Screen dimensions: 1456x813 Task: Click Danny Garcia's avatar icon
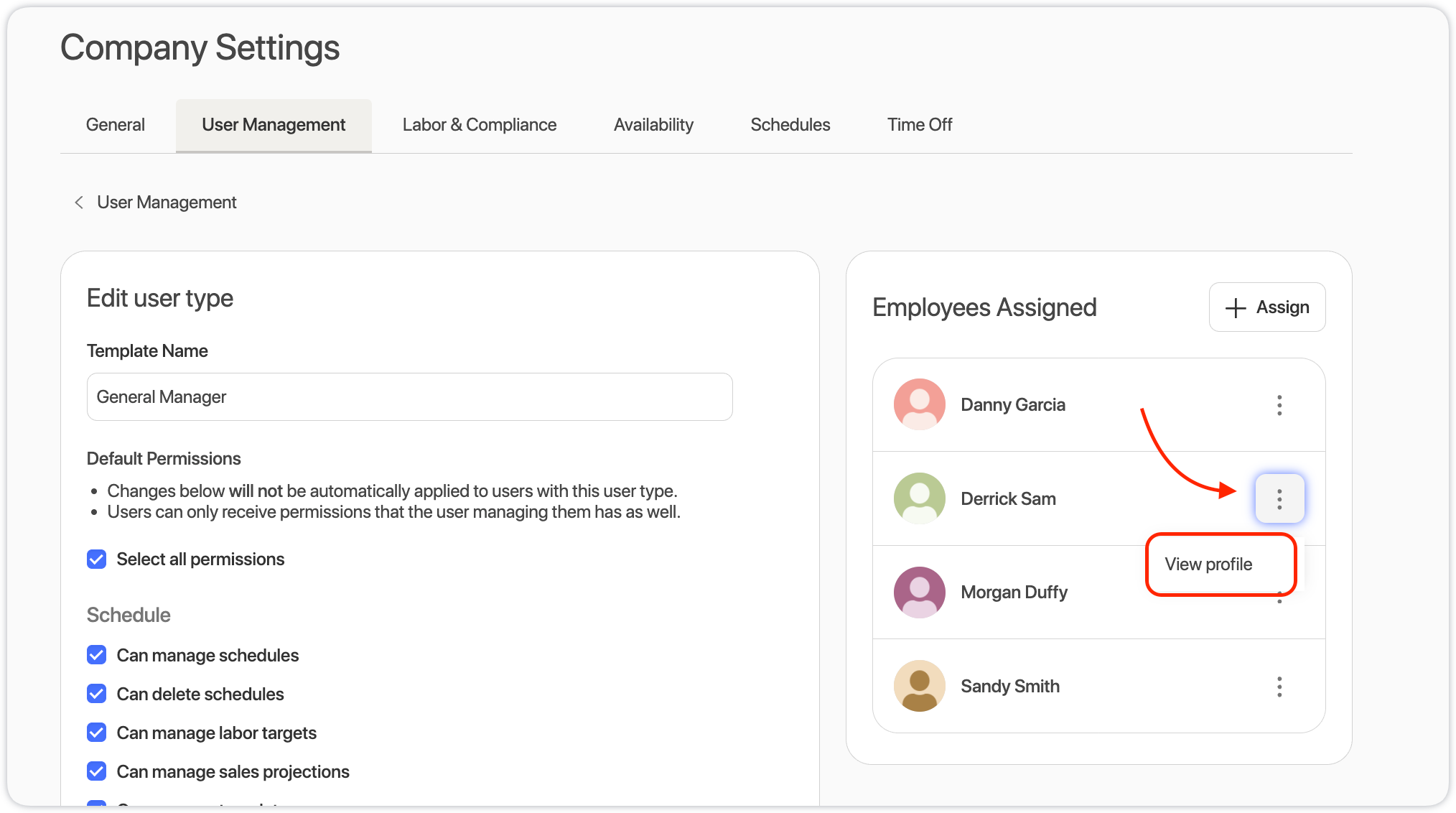click(x=919, y=404)
